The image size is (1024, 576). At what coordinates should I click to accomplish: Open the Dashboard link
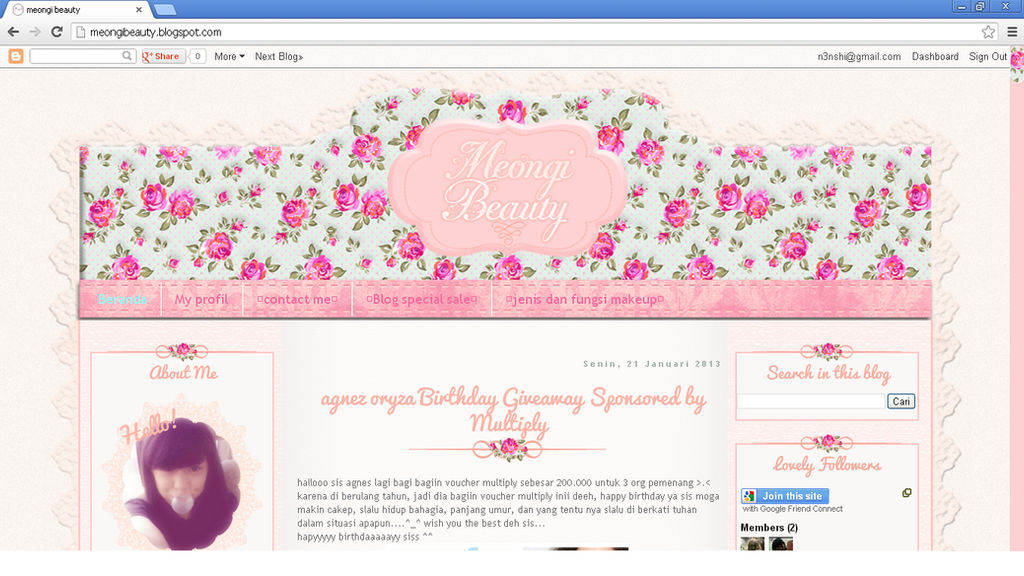(935, 57)
